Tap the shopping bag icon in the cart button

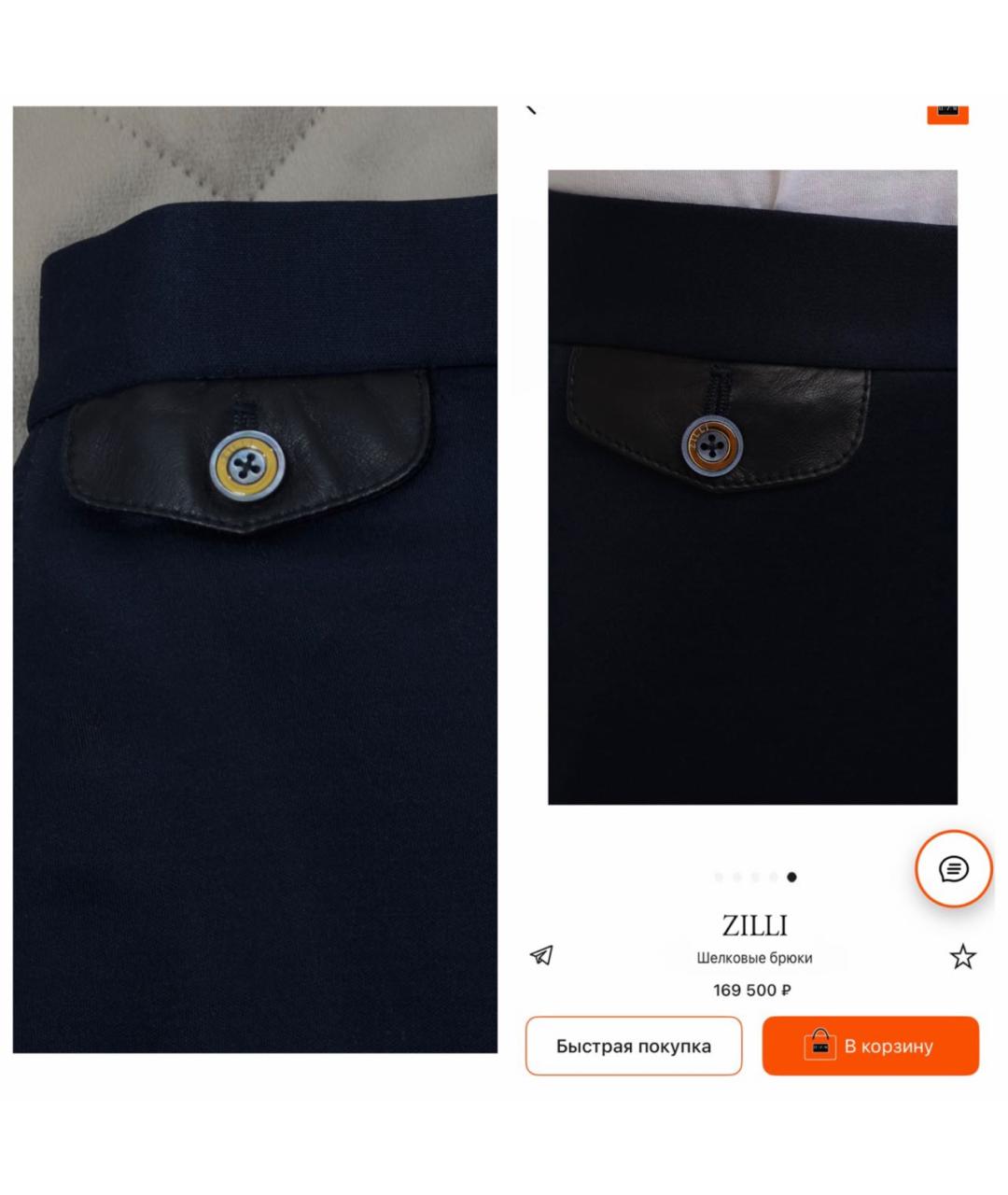point(819,1046)
